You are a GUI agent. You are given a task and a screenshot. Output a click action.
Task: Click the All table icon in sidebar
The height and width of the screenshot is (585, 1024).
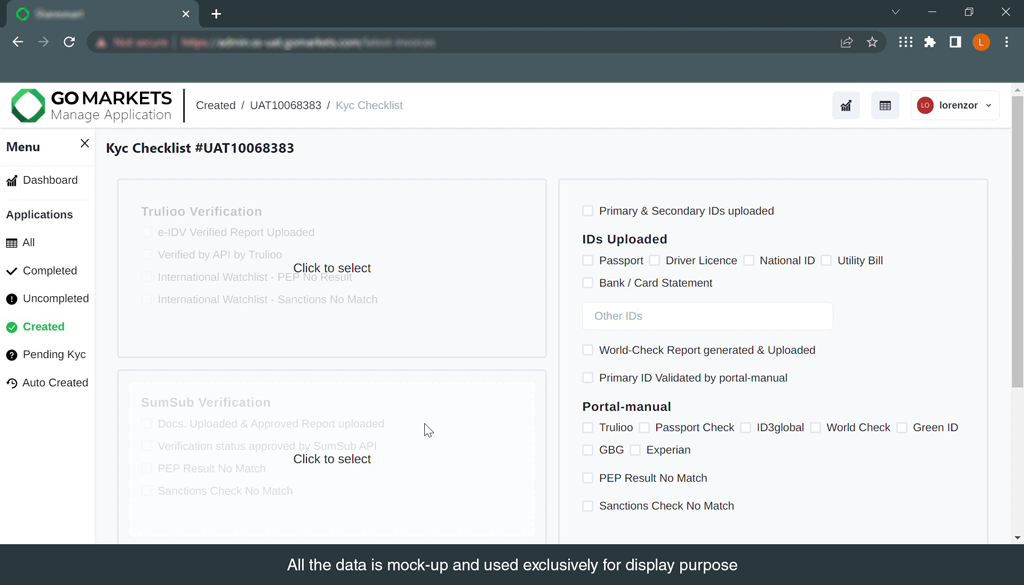(12, 243)
